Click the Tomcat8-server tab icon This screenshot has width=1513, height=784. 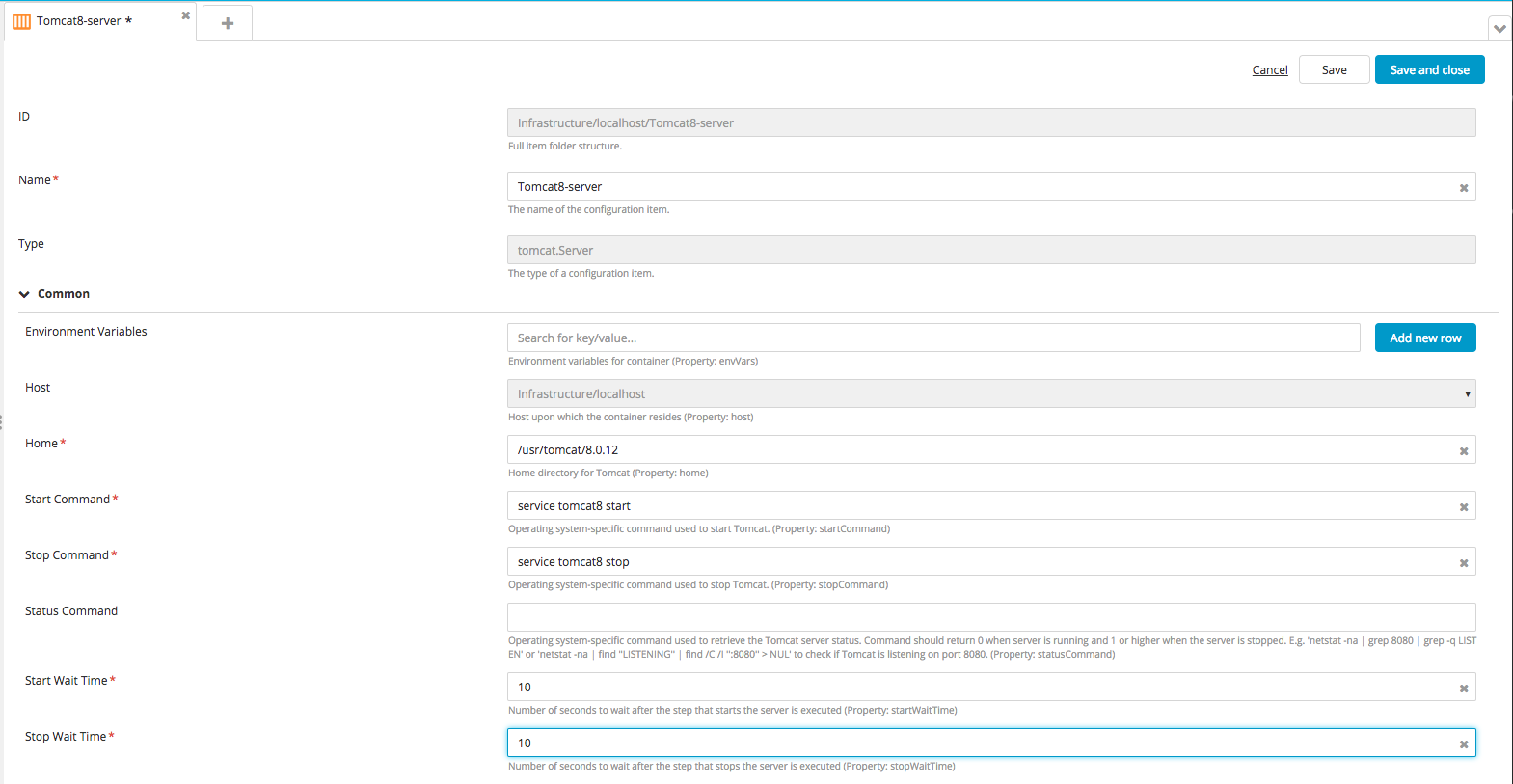click(21, 21)
